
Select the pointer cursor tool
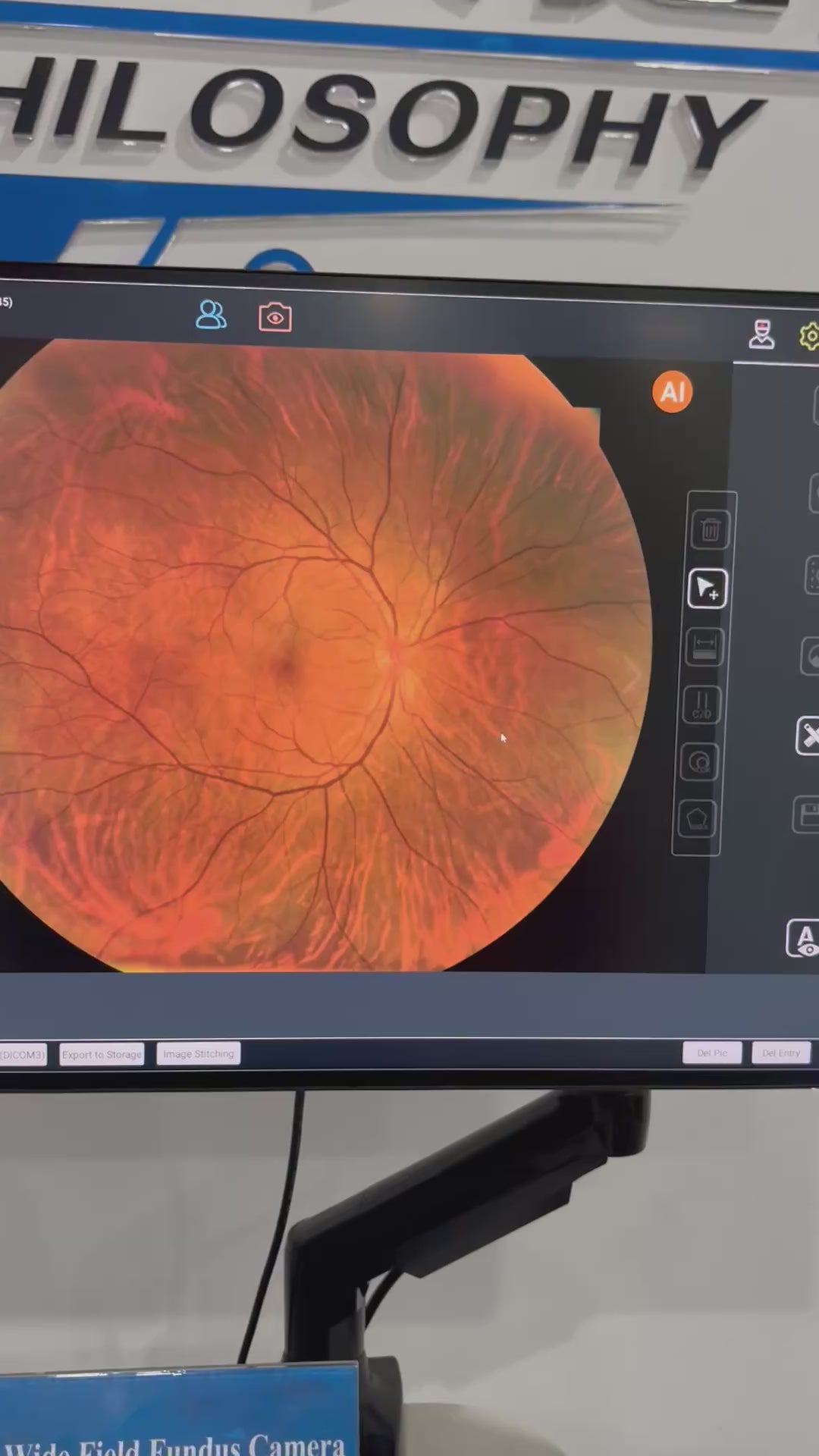(707, 588)
